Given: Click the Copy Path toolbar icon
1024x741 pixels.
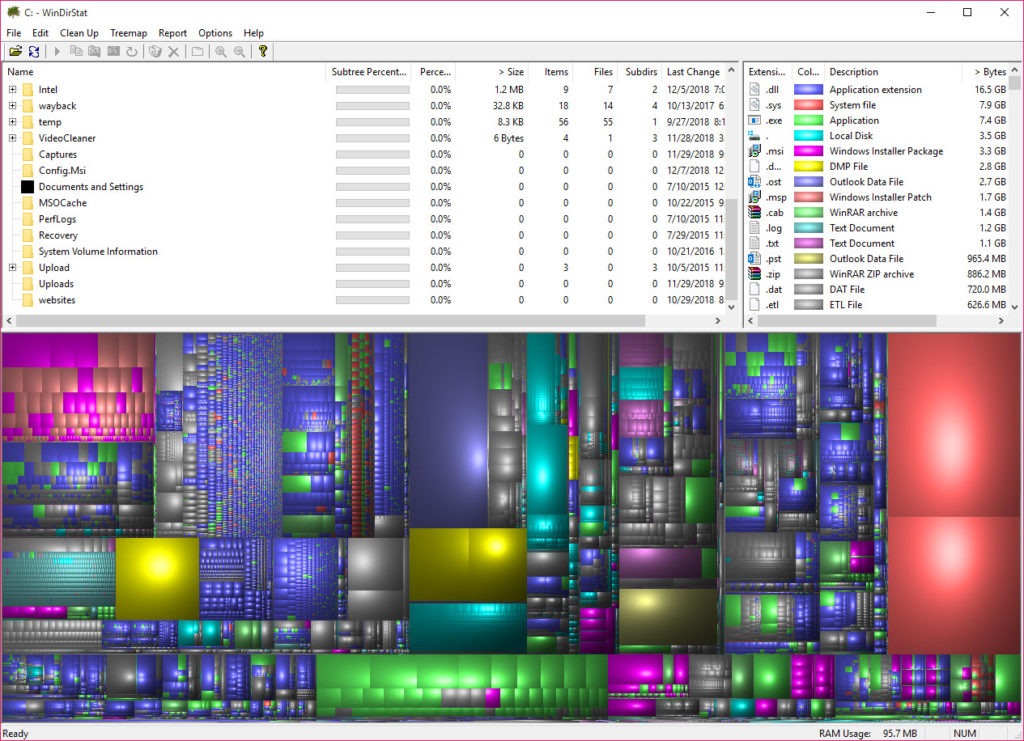Looking at the screenshot, I should click(x=76, y=51).
